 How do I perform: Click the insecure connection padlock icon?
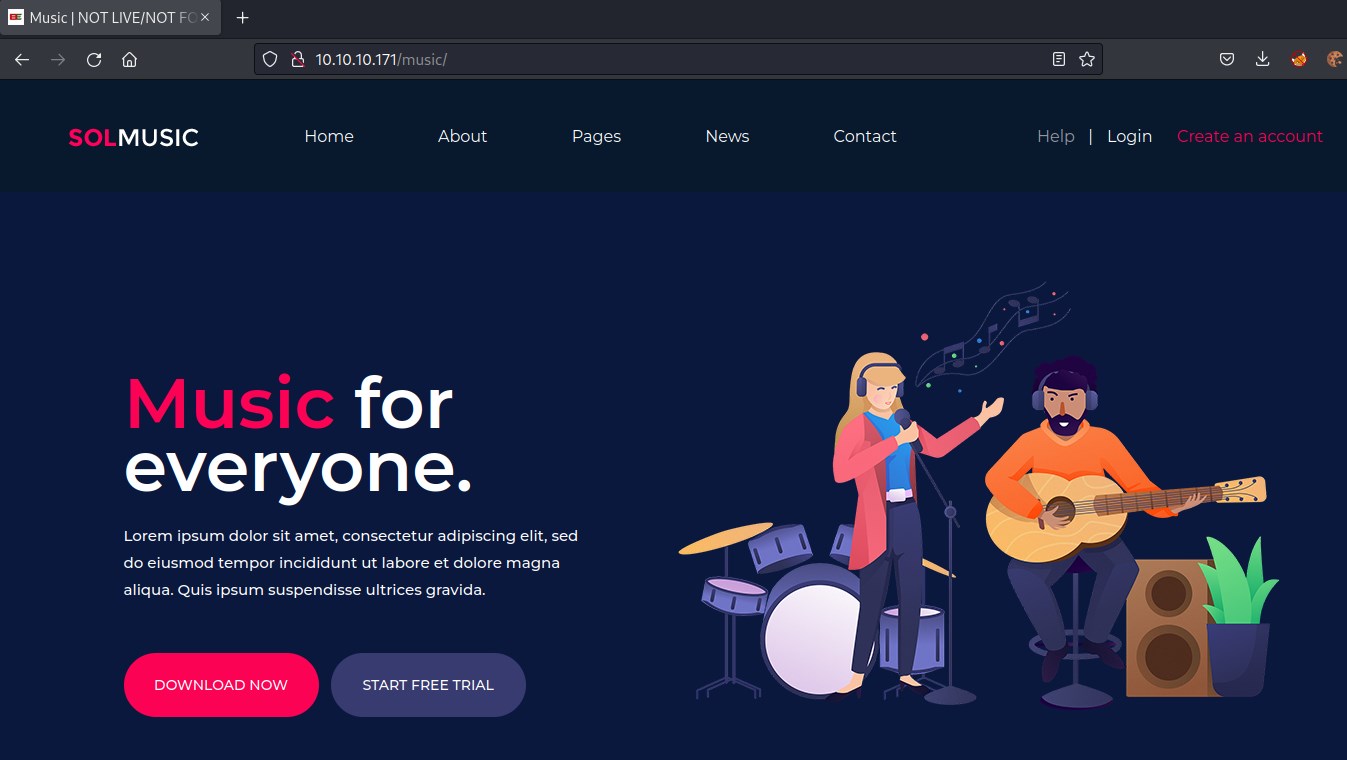(x=296, y=60)
